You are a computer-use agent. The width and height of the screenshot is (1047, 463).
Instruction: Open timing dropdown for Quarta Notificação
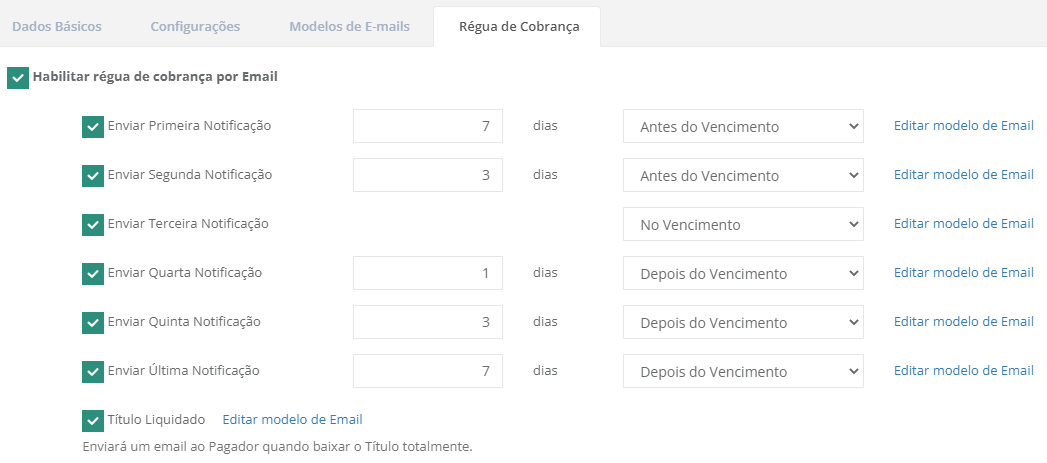point(742,274)
